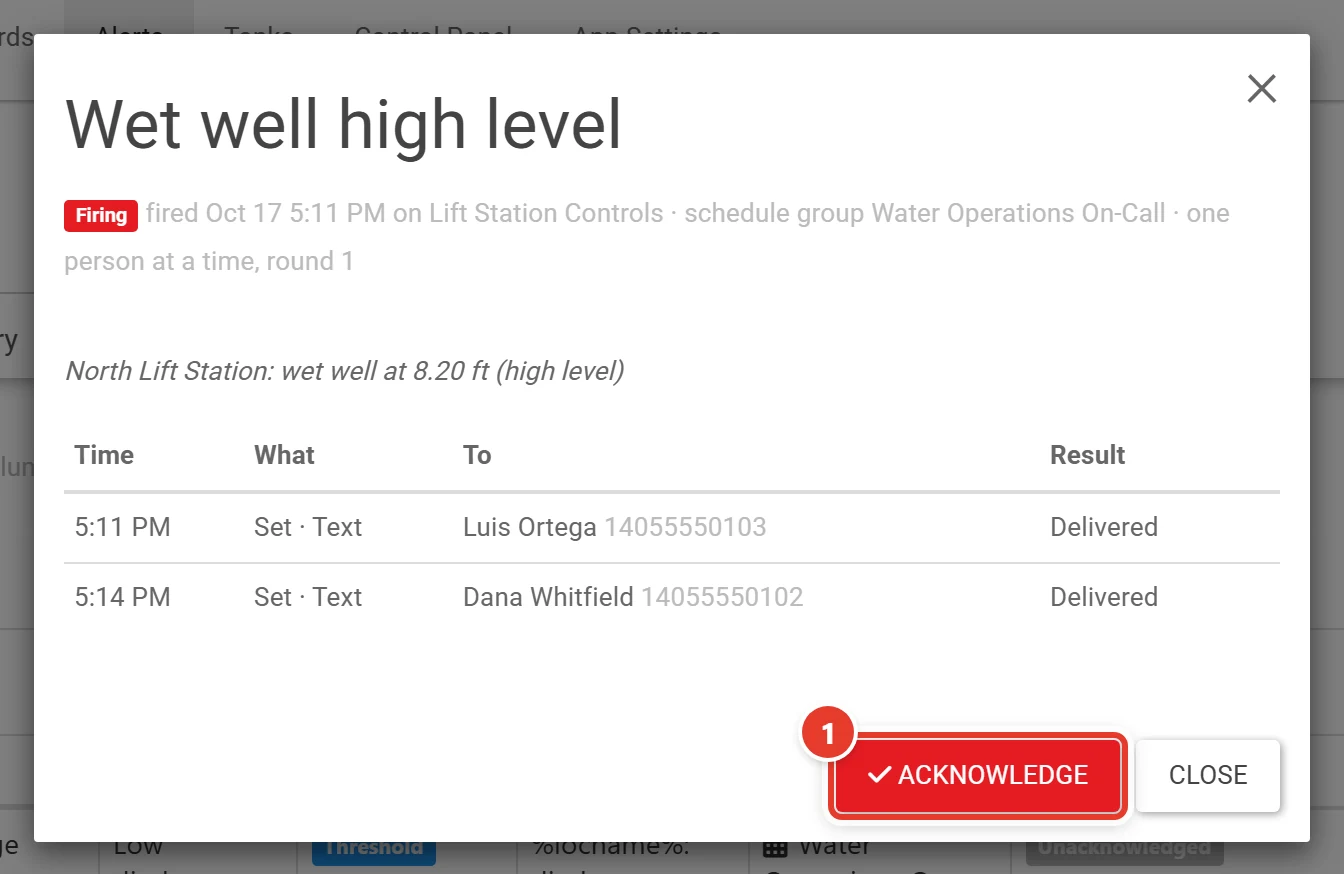Click Dana Whitfield recipient name
This screenshot has width=1344, height=874.
click(x=548, y=597)
